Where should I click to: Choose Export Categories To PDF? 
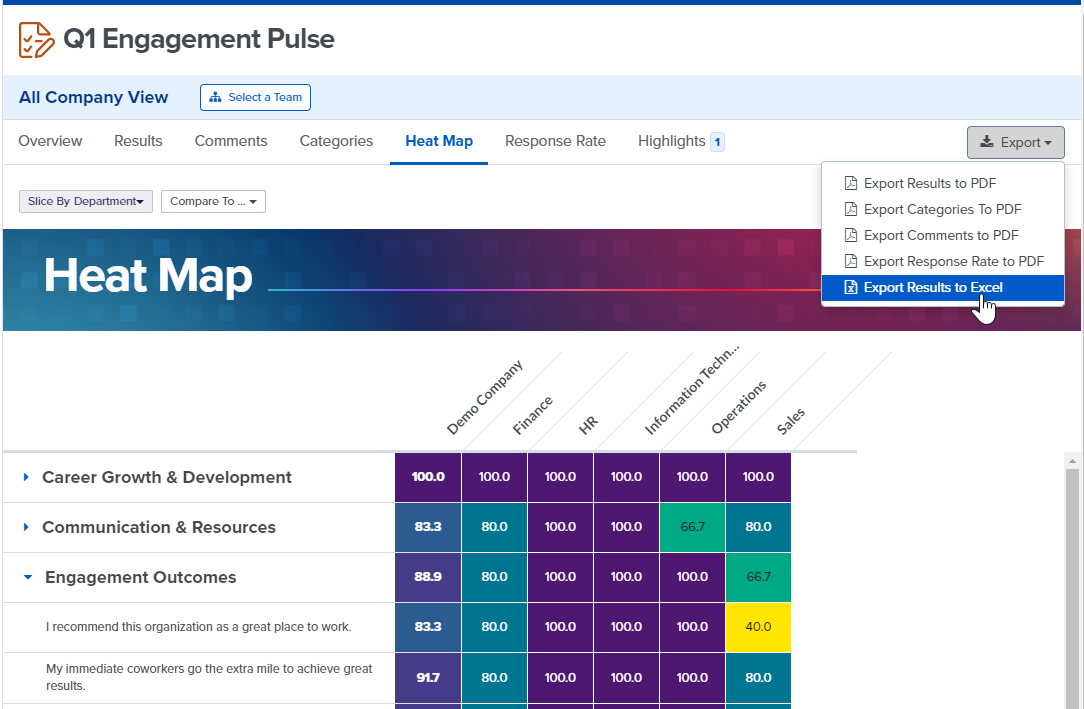coord(943,209)
